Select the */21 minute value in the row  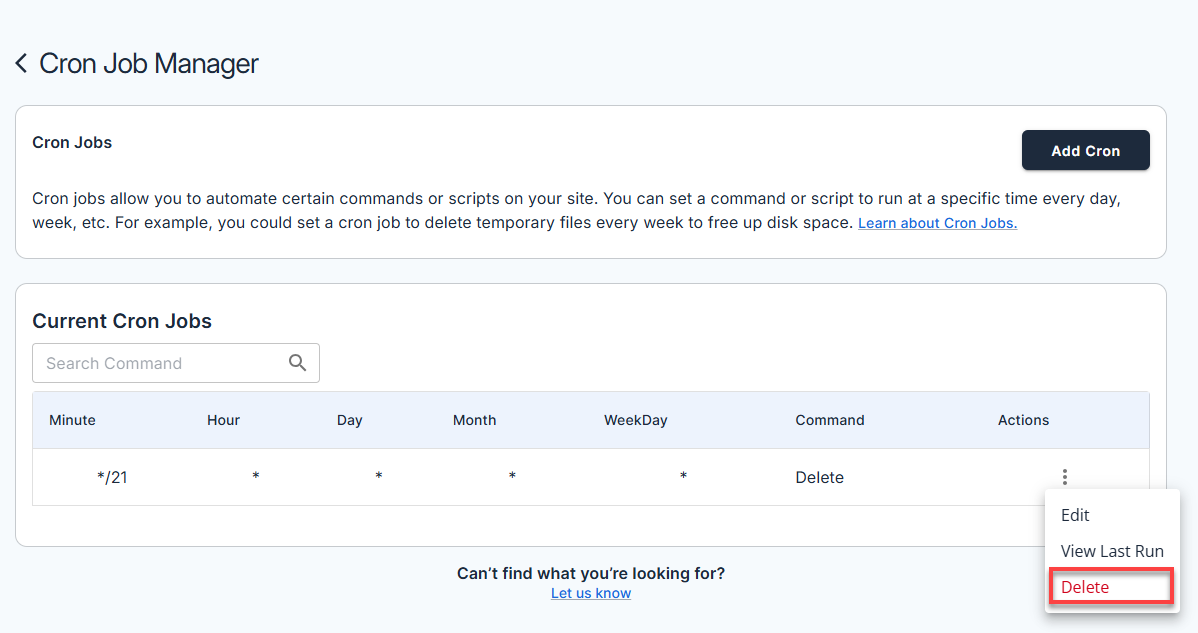click(x=112, y=477)
